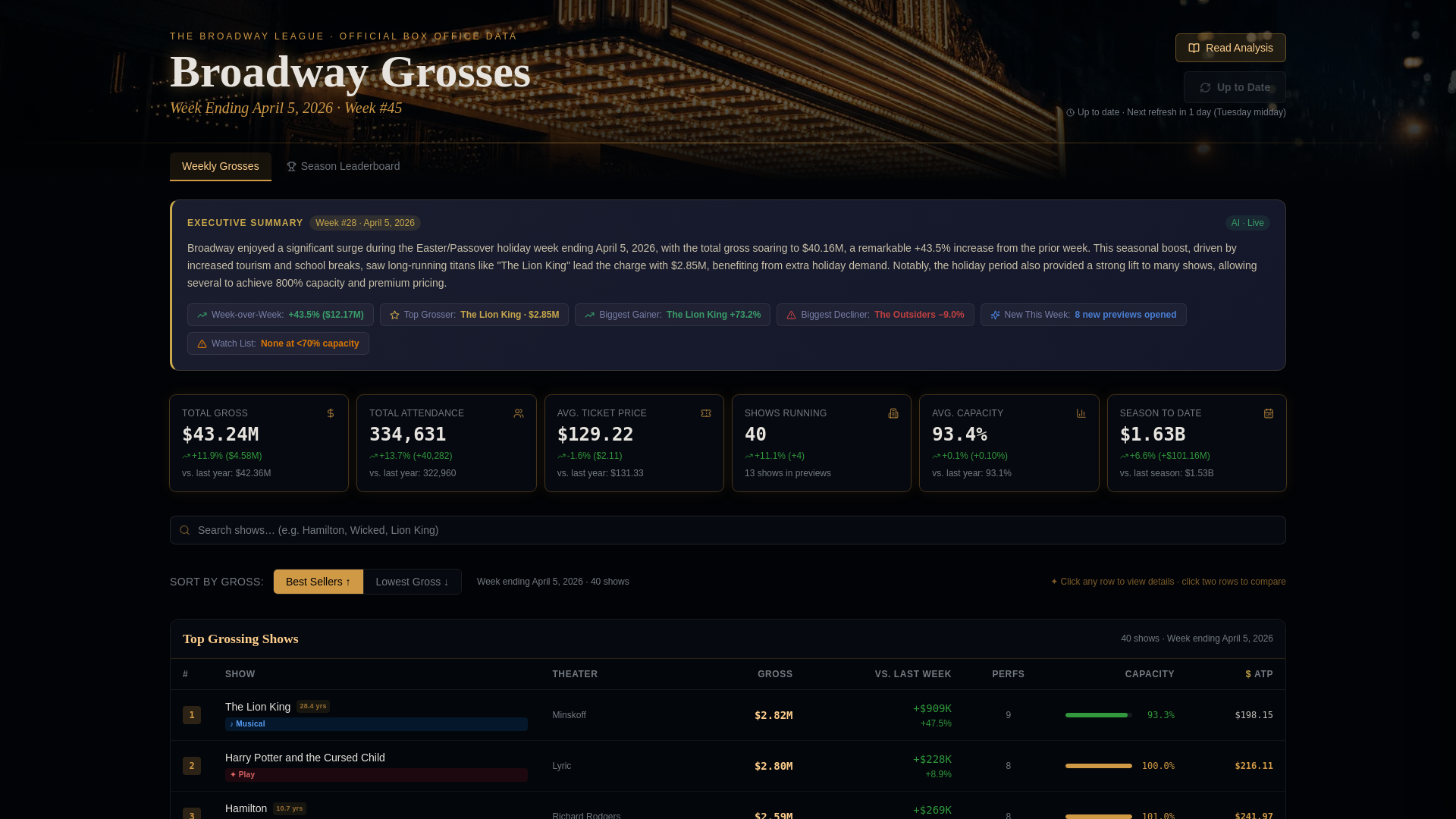Click the Week #28 · April 5, 2026 badge
Viewport: 1456px width, 819px height.
pyautogui.click(x=365, y=223)
